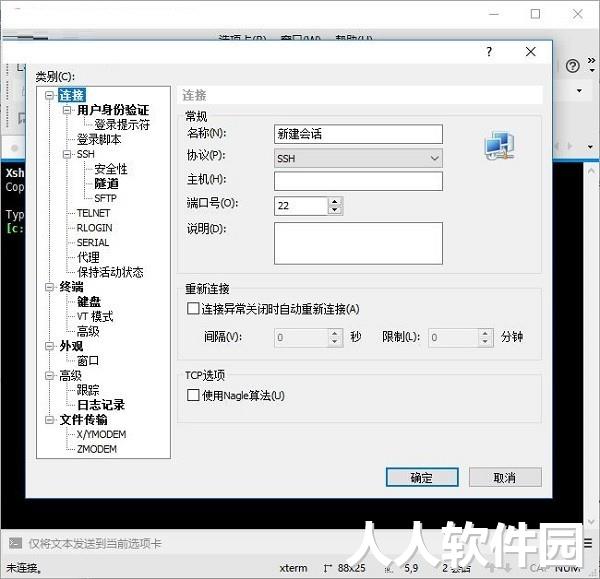Select SSH in the category tree
The width and height of the screenshot is (600, 579).
coord(85,154)
